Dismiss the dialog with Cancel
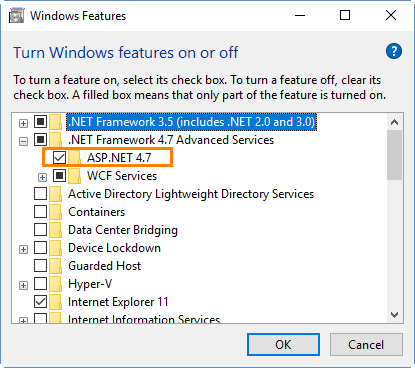The width and height of the screenshot is (415, 368). 366,344
